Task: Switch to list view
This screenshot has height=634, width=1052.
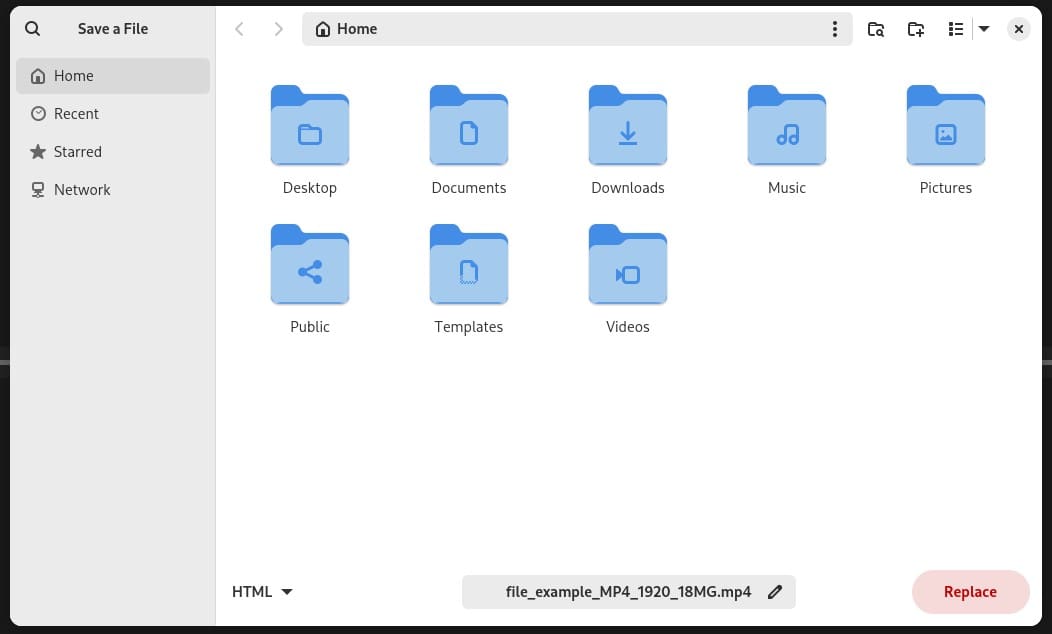Action: coord(956,29)
